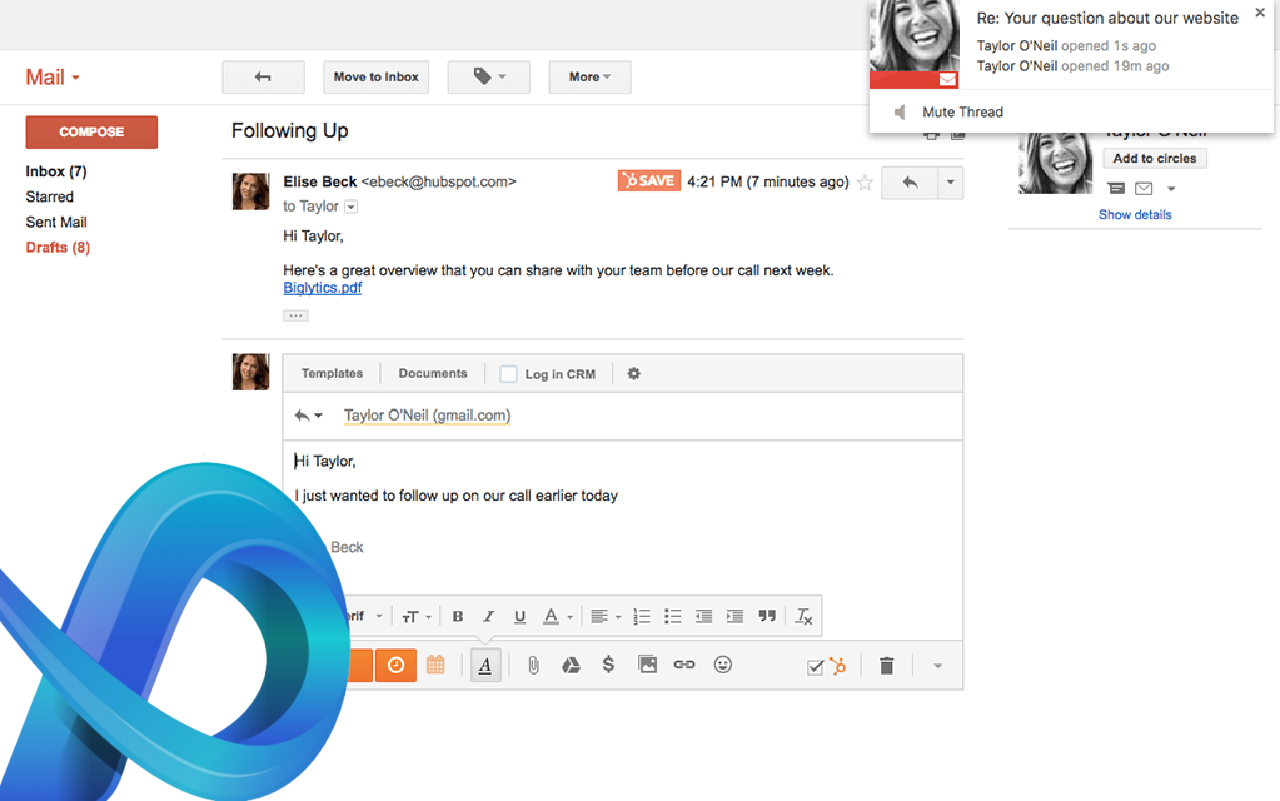
Task: Click Taylor's contact photo in the sidebar
Action: pos(1055,163)
